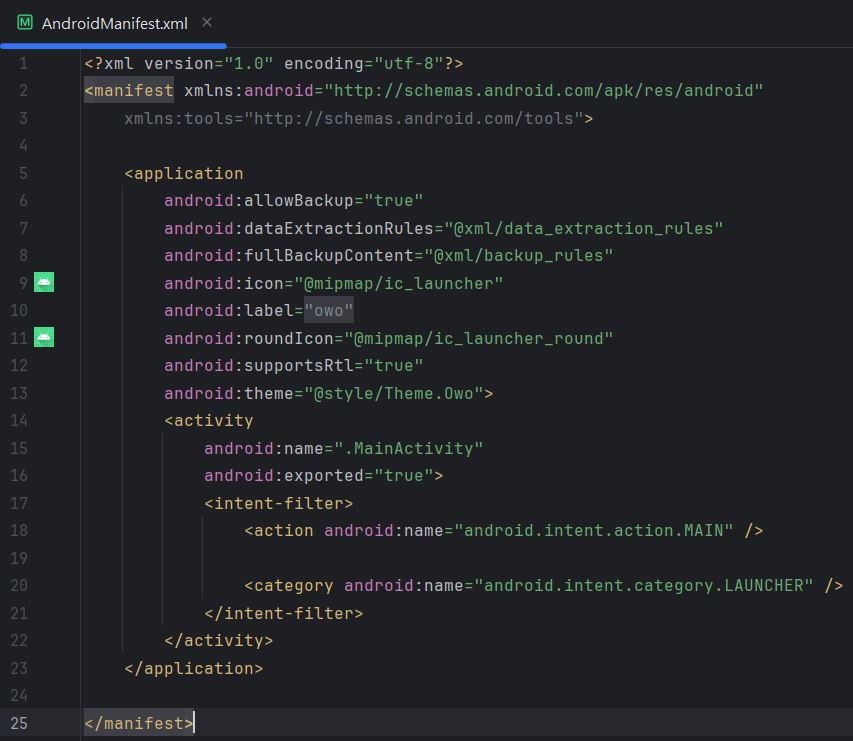
Task: Click the </activity> closing tag
Action: point(219,640)
